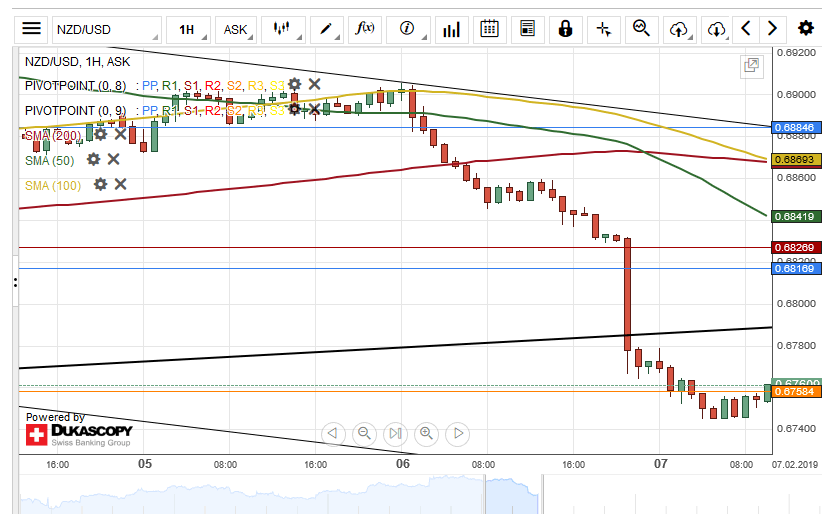
Task: Select the pencil drawing tools
Action: 326,29
